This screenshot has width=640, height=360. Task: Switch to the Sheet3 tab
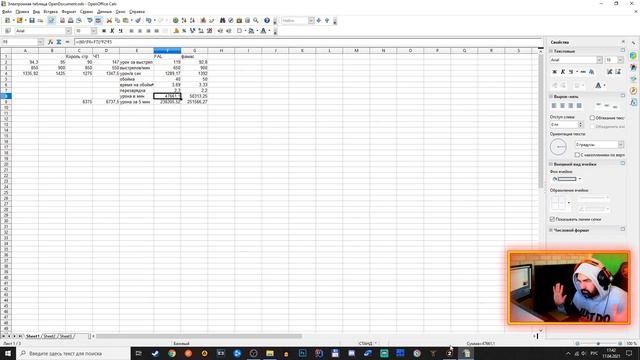click(x=66, y=336)
